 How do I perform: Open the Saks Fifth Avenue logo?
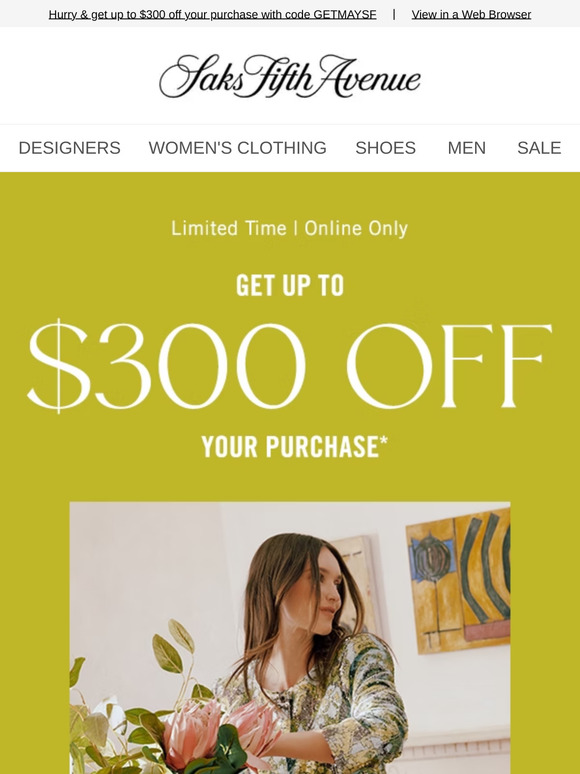pos(290,76)
